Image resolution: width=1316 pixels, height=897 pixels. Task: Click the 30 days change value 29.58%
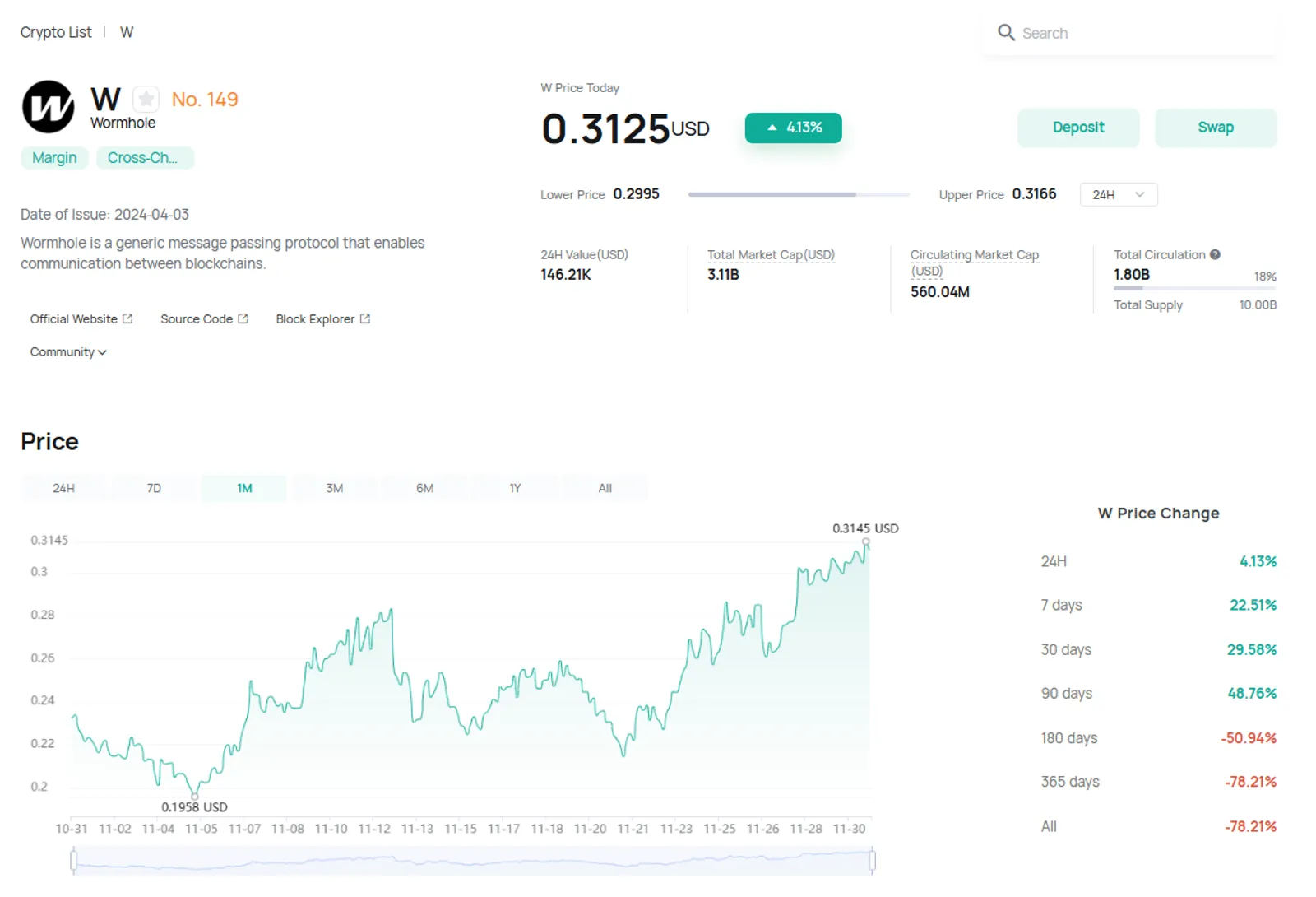point(1252,649)
